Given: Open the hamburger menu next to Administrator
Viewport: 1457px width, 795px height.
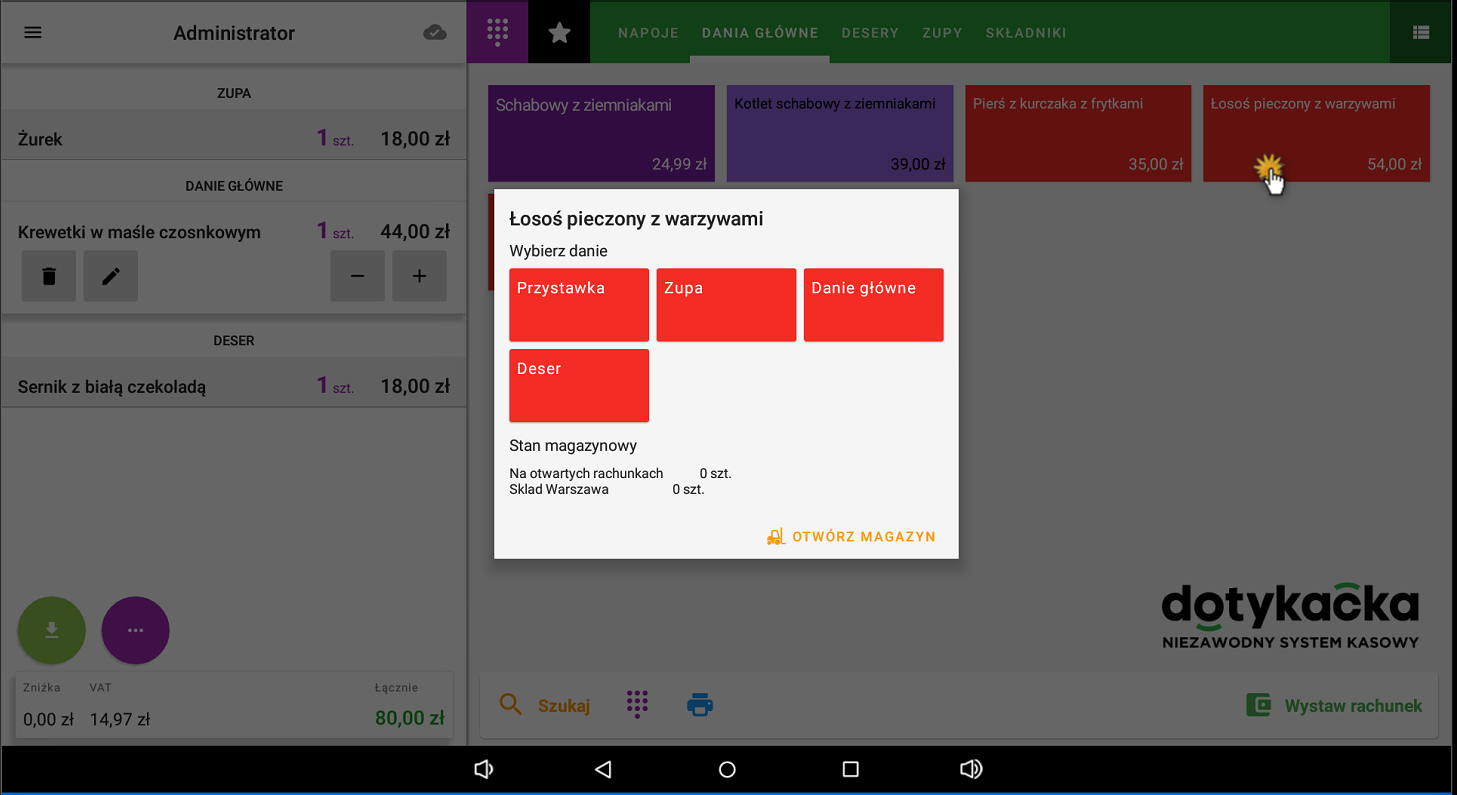Looking at the screenshot, I should coord(33,32).
